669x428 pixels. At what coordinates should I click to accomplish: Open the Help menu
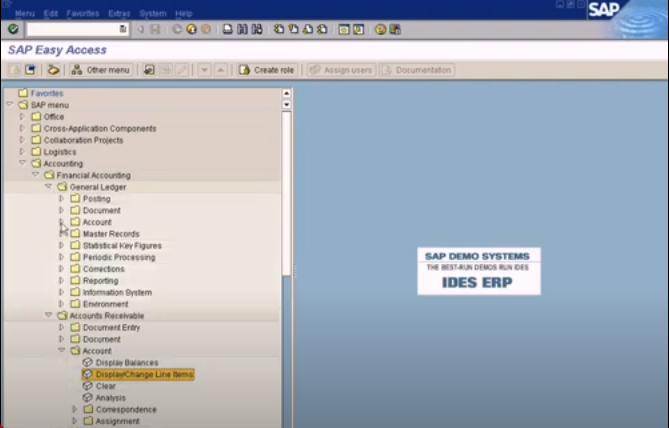[183, 14]
